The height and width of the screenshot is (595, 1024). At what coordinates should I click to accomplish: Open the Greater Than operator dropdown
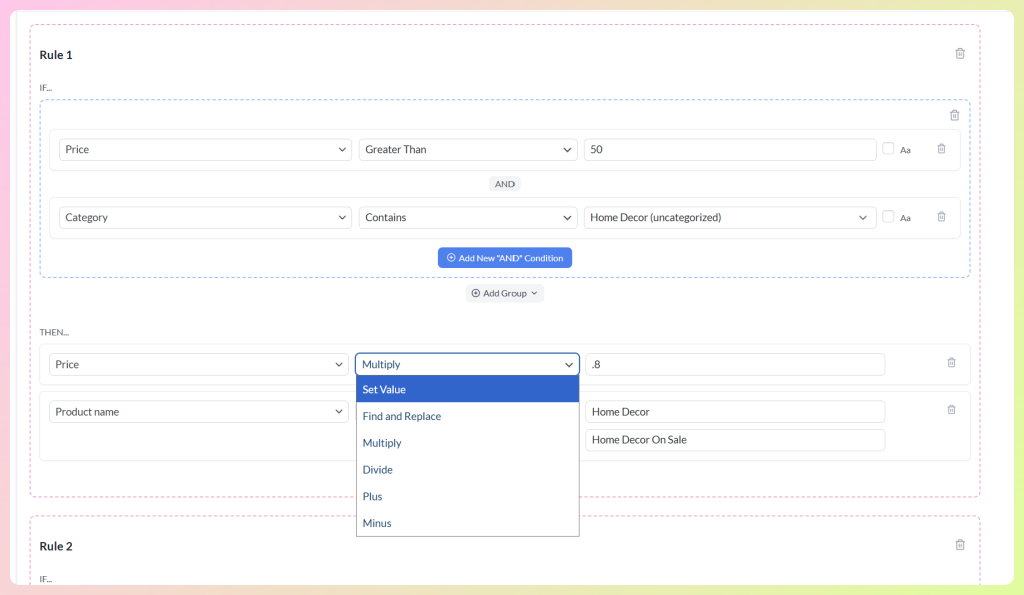(467, 147)
